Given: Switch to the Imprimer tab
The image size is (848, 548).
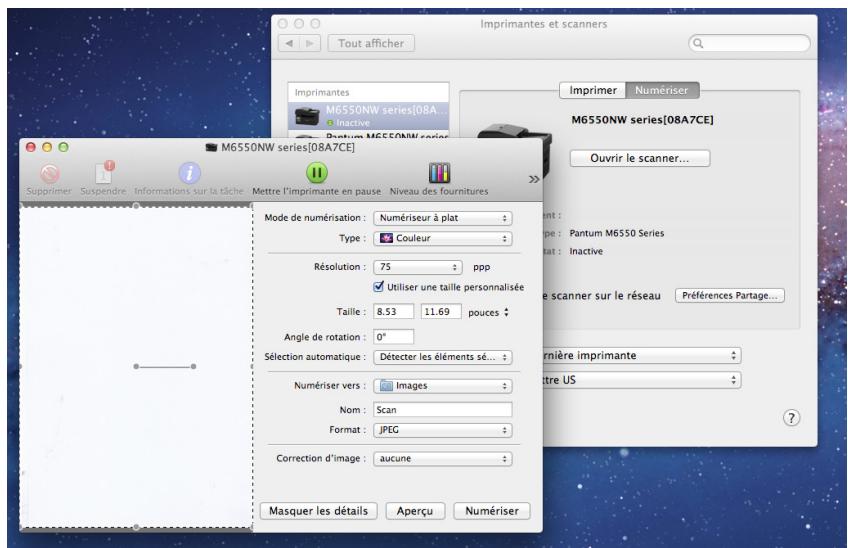Looking at the screenshot, I should tap(592, 91).
